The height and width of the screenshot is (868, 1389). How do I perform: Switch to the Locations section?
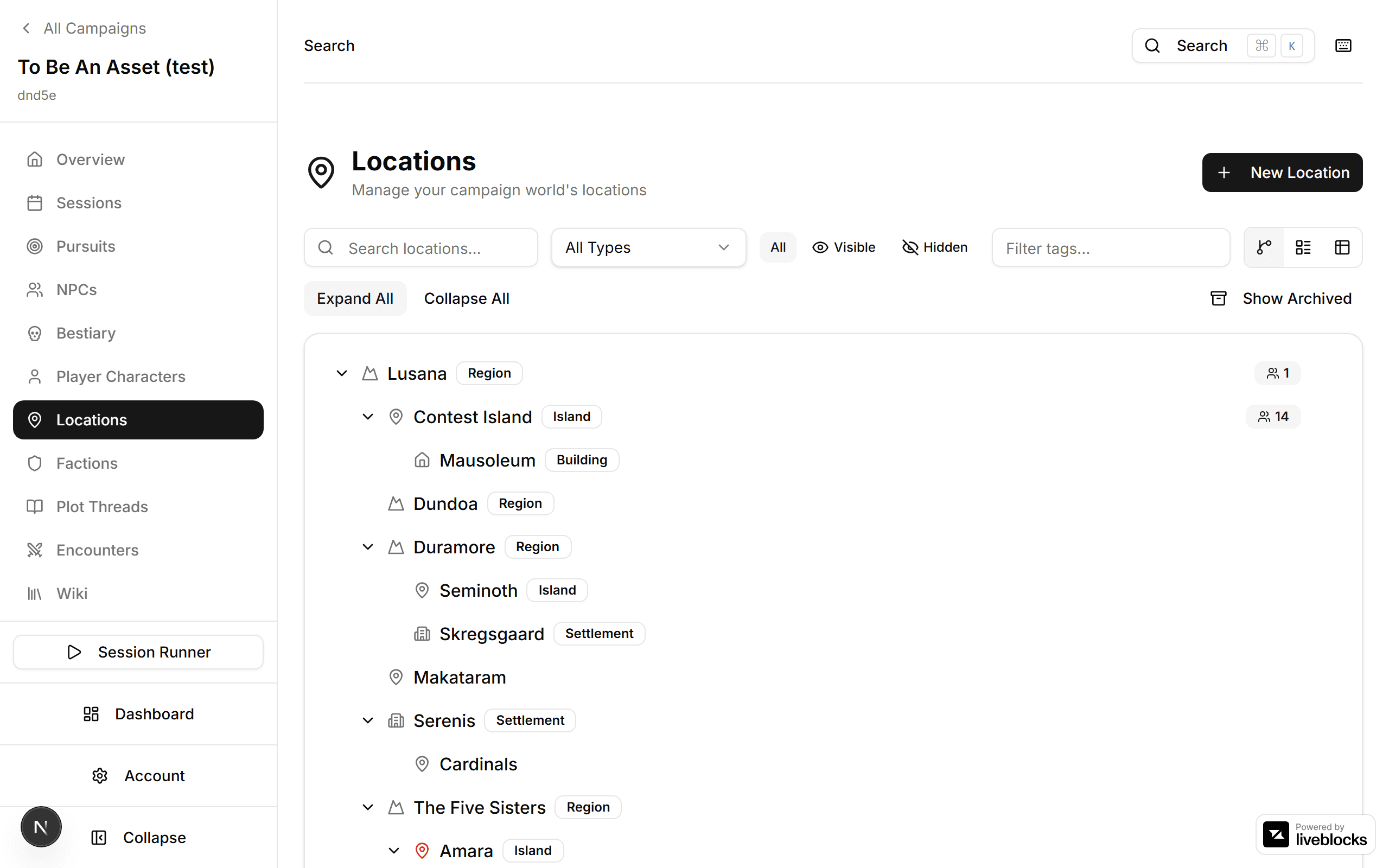[91, 420]
